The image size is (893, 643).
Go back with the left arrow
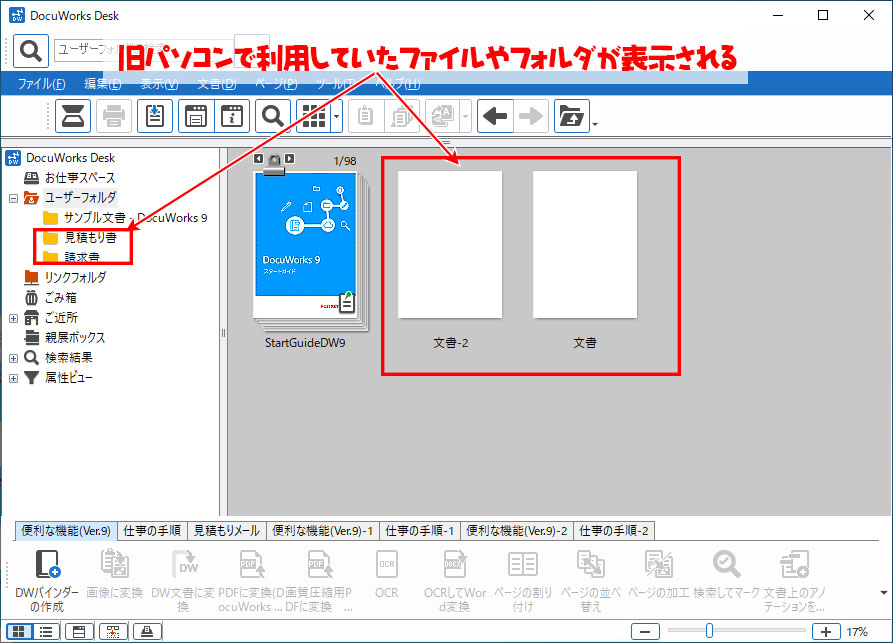[x=495, y=116]
